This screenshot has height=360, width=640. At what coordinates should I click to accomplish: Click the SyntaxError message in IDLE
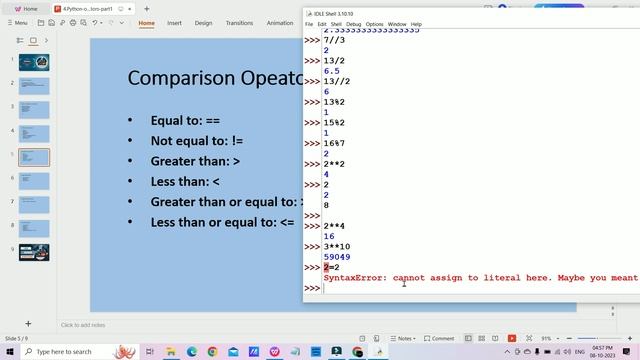pyautogui.click(x=481, y=278)
